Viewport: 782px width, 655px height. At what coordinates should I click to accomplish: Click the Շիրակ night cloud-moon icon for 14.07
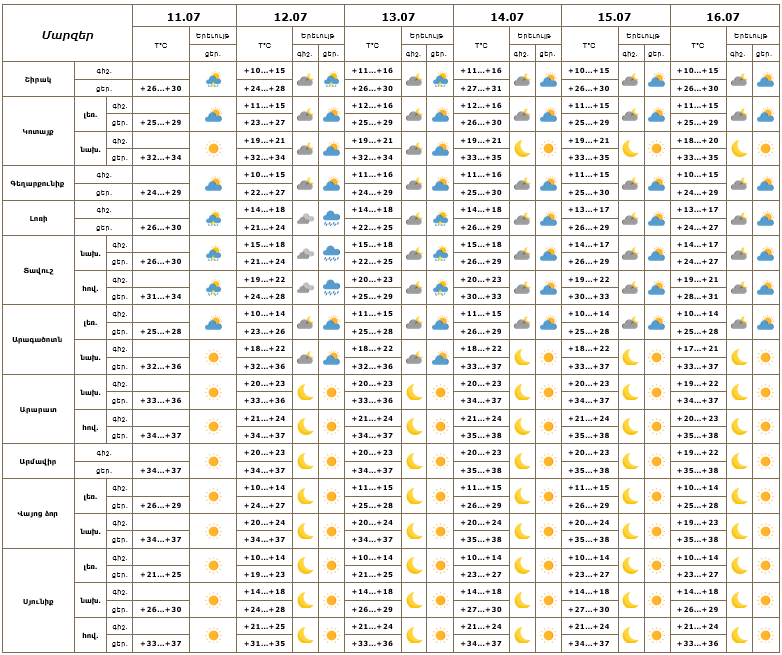point(522,80)
